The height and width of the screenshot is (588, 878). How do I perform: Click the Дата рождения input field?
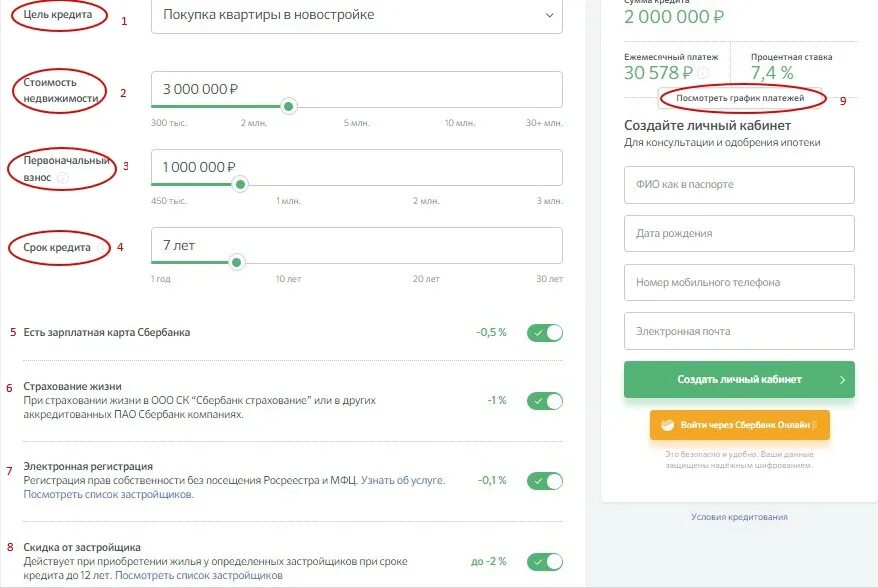tap(739, 234)
